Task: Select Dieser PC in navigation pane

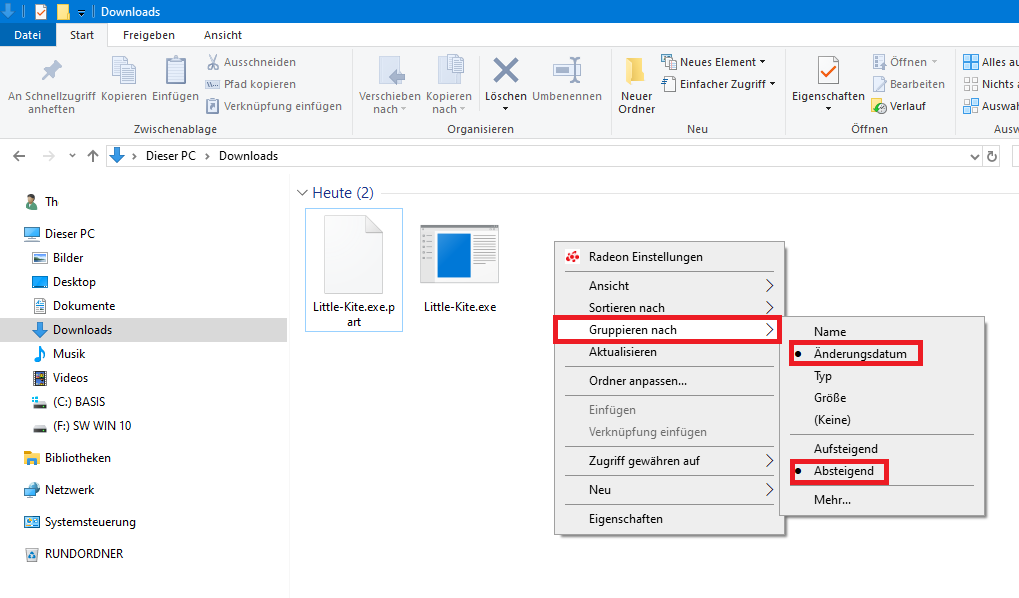Action: 59,233
